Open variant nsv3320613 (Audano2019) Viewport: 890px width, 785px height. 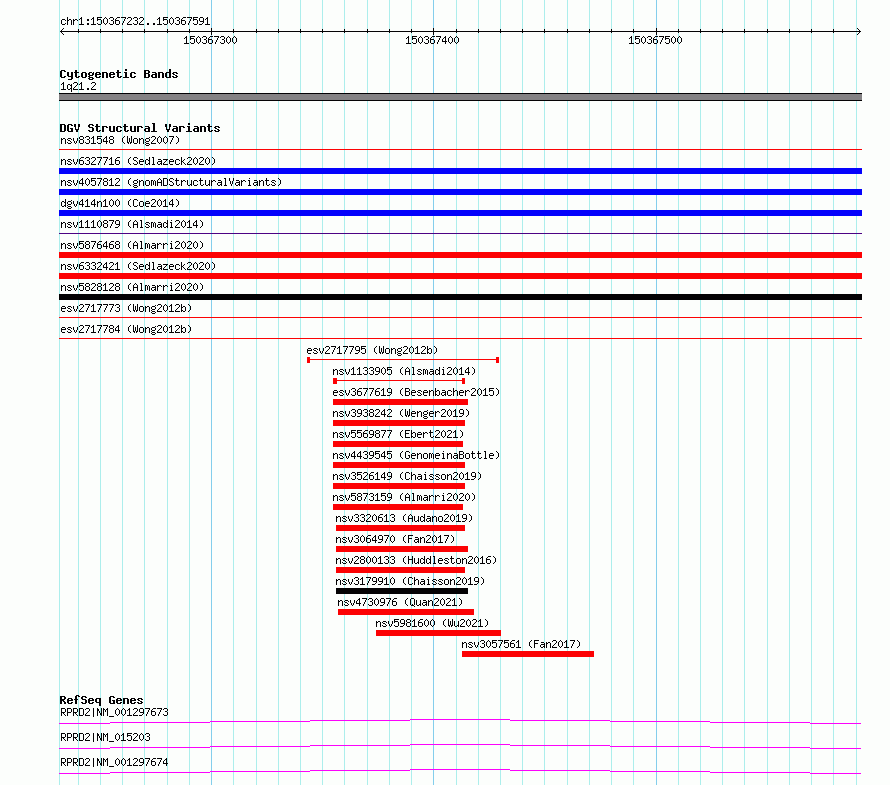coord(404,518)
